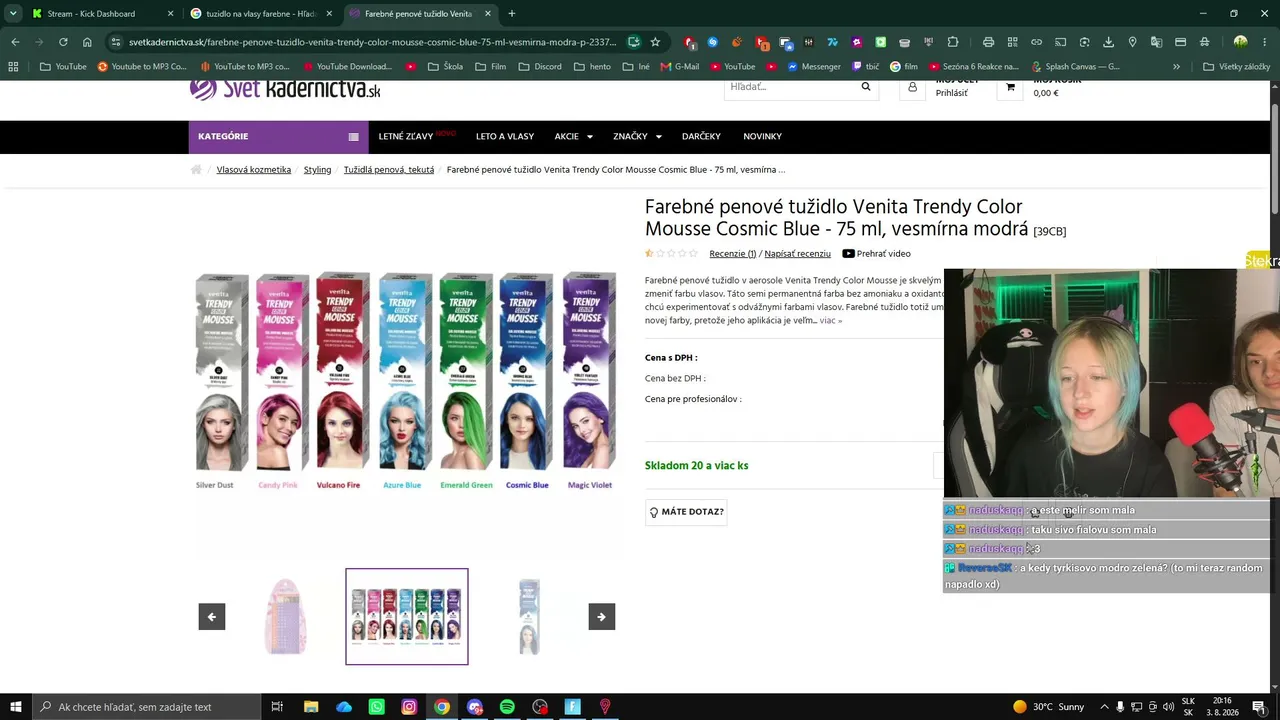The image size is (1280, 720).
Task: Reload the page
Action: (63, 42)
